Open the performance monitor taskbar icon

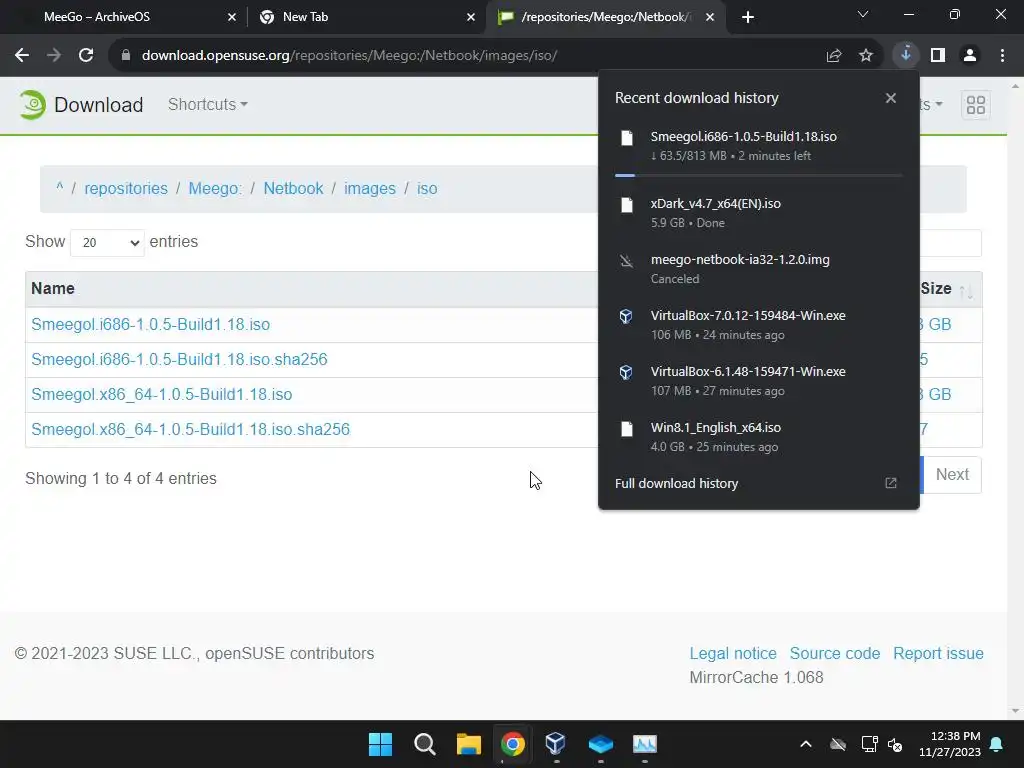click(645, 744)
